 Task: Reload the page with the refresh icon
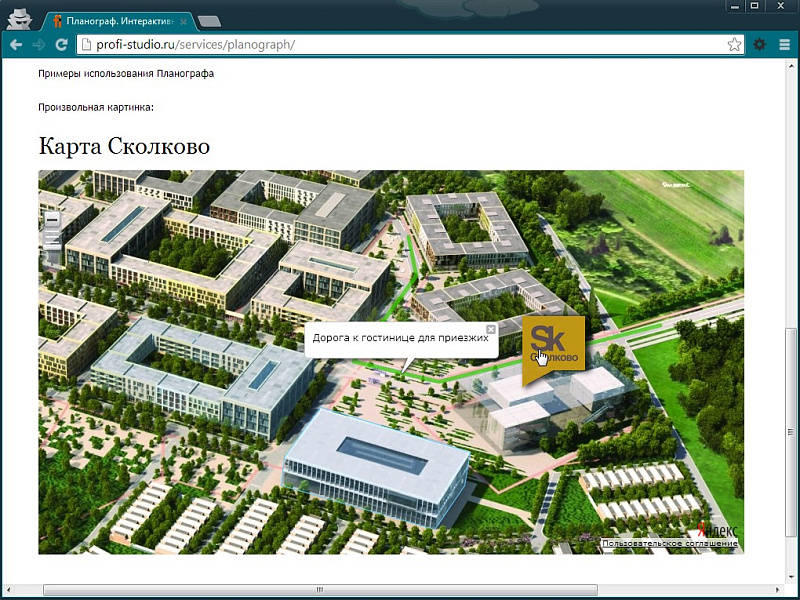64,44
